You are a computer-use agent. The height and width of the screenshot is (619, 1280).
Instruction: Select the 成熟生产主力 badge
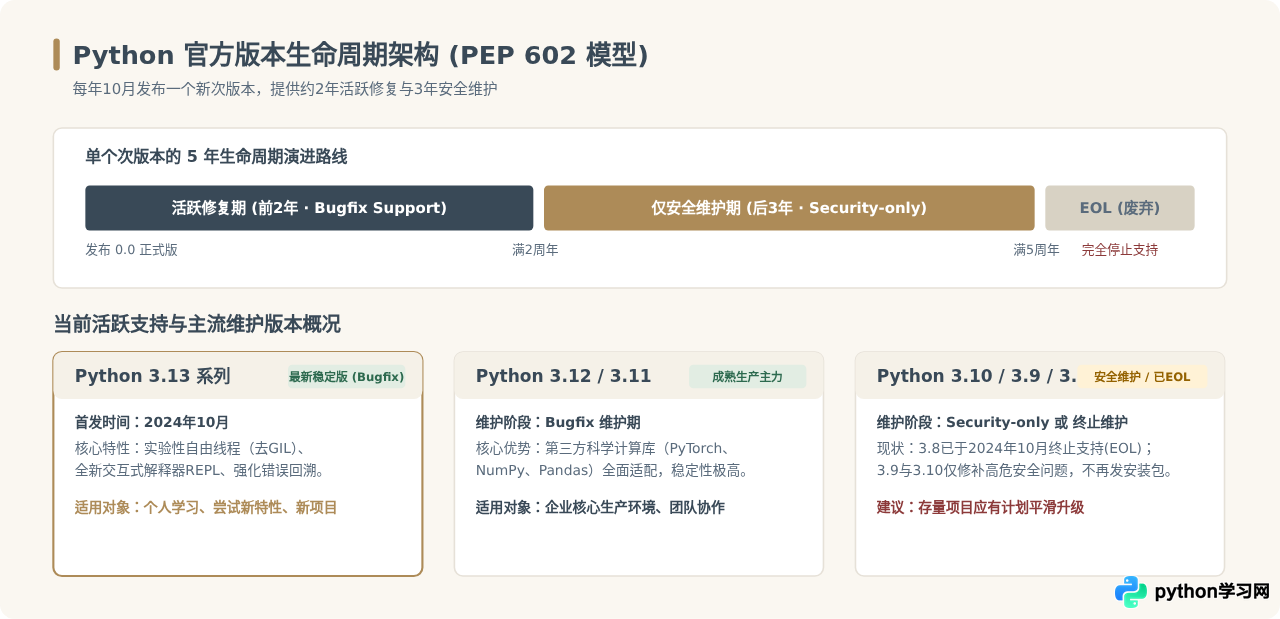point(747,377)
